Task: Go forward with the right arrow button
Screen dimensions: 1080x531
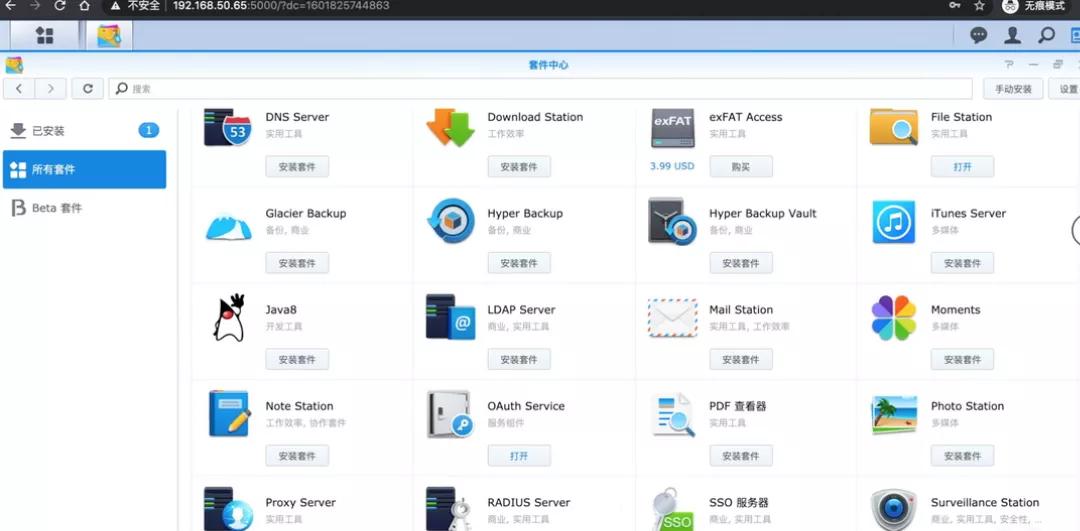Action: click(51, 89)
